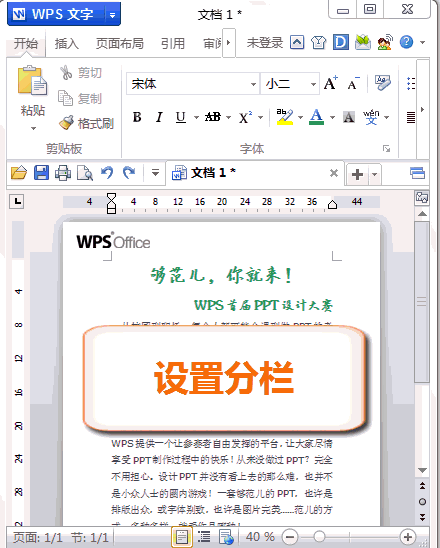Open the 页面布局 ribbon tab

coord(120,44)
